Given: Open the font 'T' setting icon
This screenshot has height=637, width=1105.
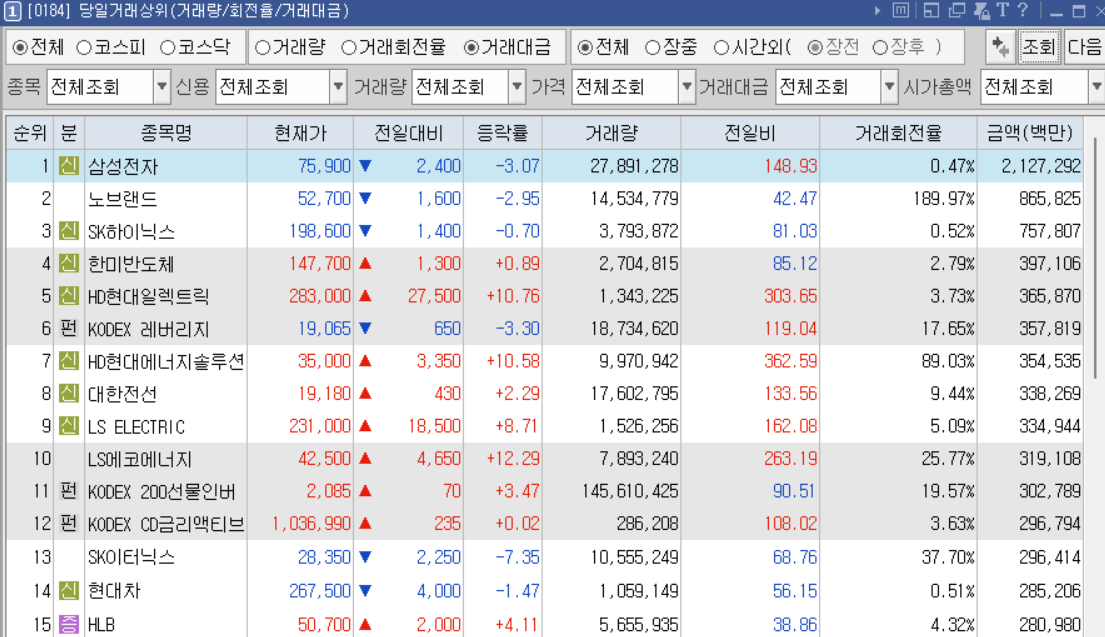Looking at the screenshot, I should (1002, 11).
